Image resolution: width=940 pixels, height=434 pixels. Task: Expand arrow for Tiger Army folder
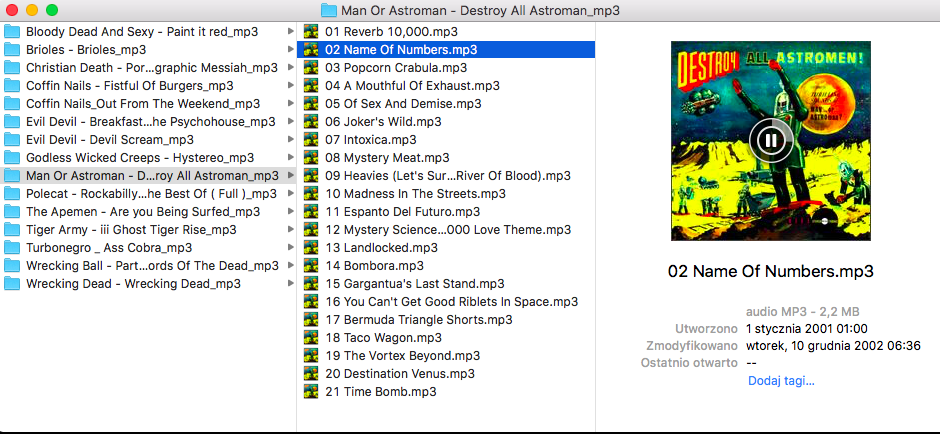pos(291,229)
